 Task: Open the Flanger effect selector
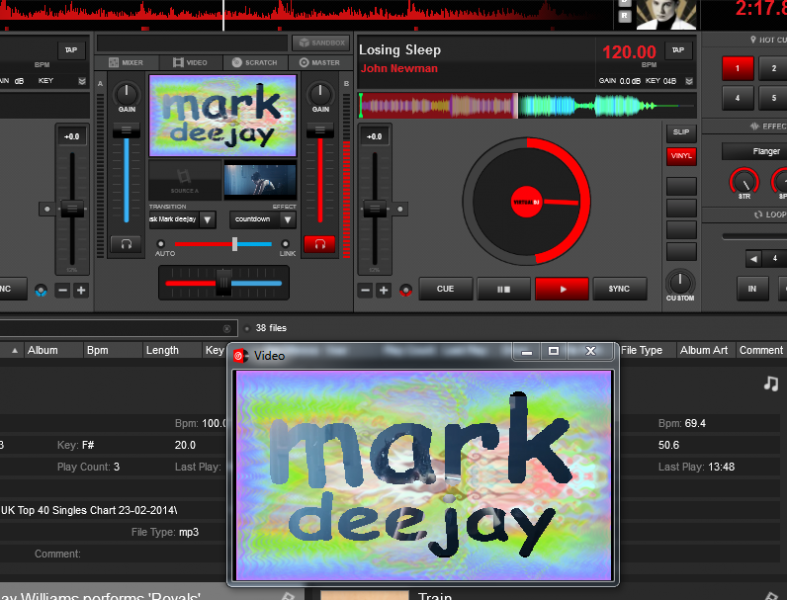(755, 151)
